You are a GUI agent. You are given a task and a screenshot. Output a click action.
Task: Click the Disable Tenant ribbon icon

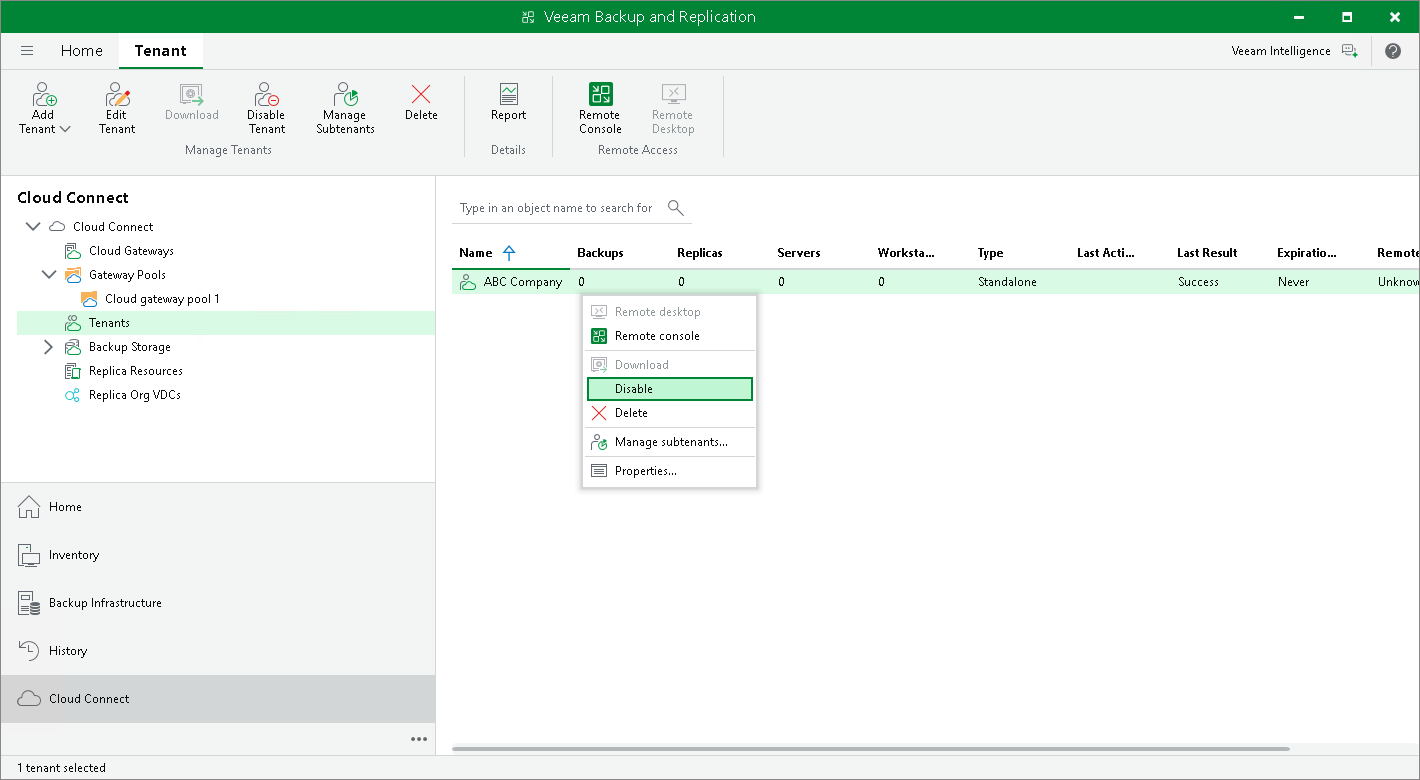[x=266, y=95]
